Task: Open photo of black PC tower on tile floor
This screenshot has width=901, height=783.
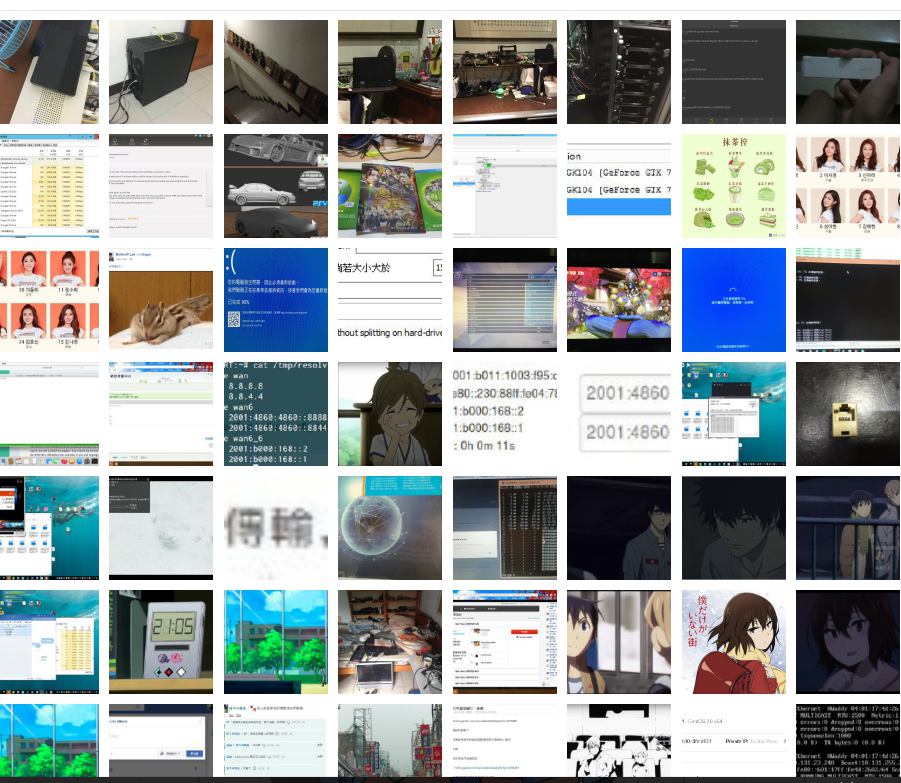Action: [x=161, y=72]
